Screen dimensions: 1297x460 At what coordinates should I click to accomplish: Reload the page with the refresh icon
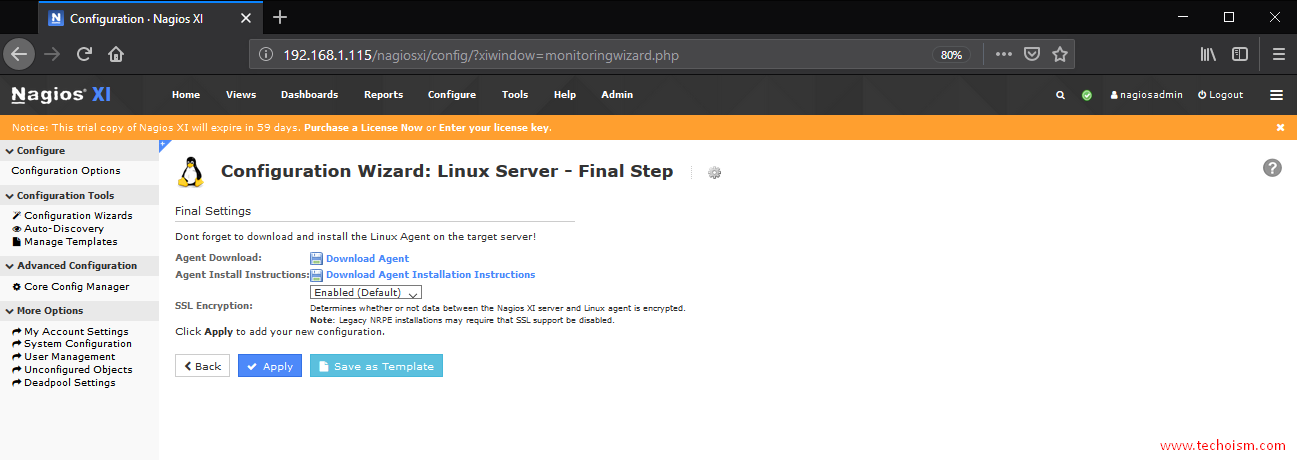click(x=84, y=54)
